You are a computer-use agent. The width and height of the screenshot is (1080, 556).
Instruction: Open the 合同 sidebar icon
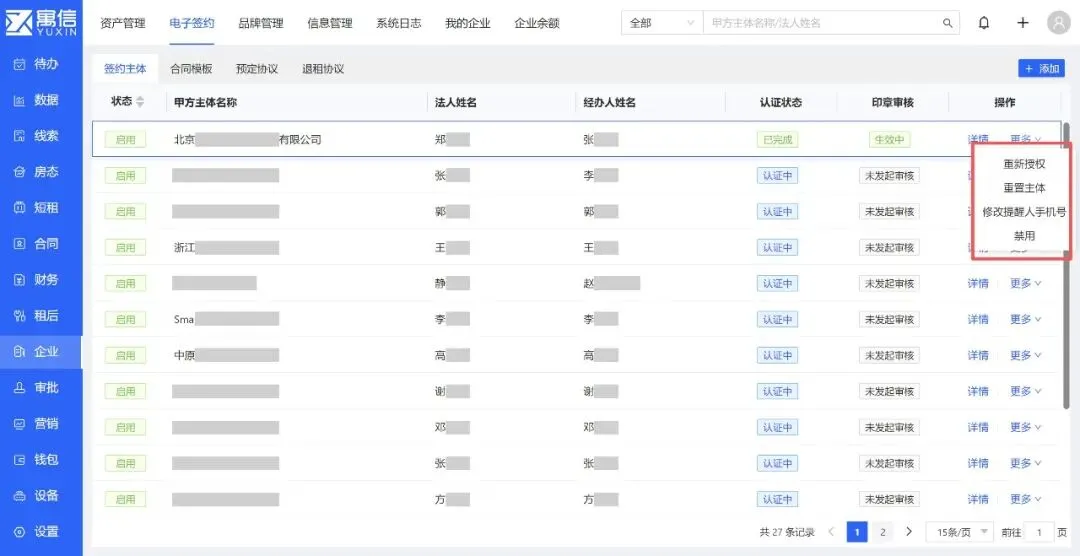point(20,243)
